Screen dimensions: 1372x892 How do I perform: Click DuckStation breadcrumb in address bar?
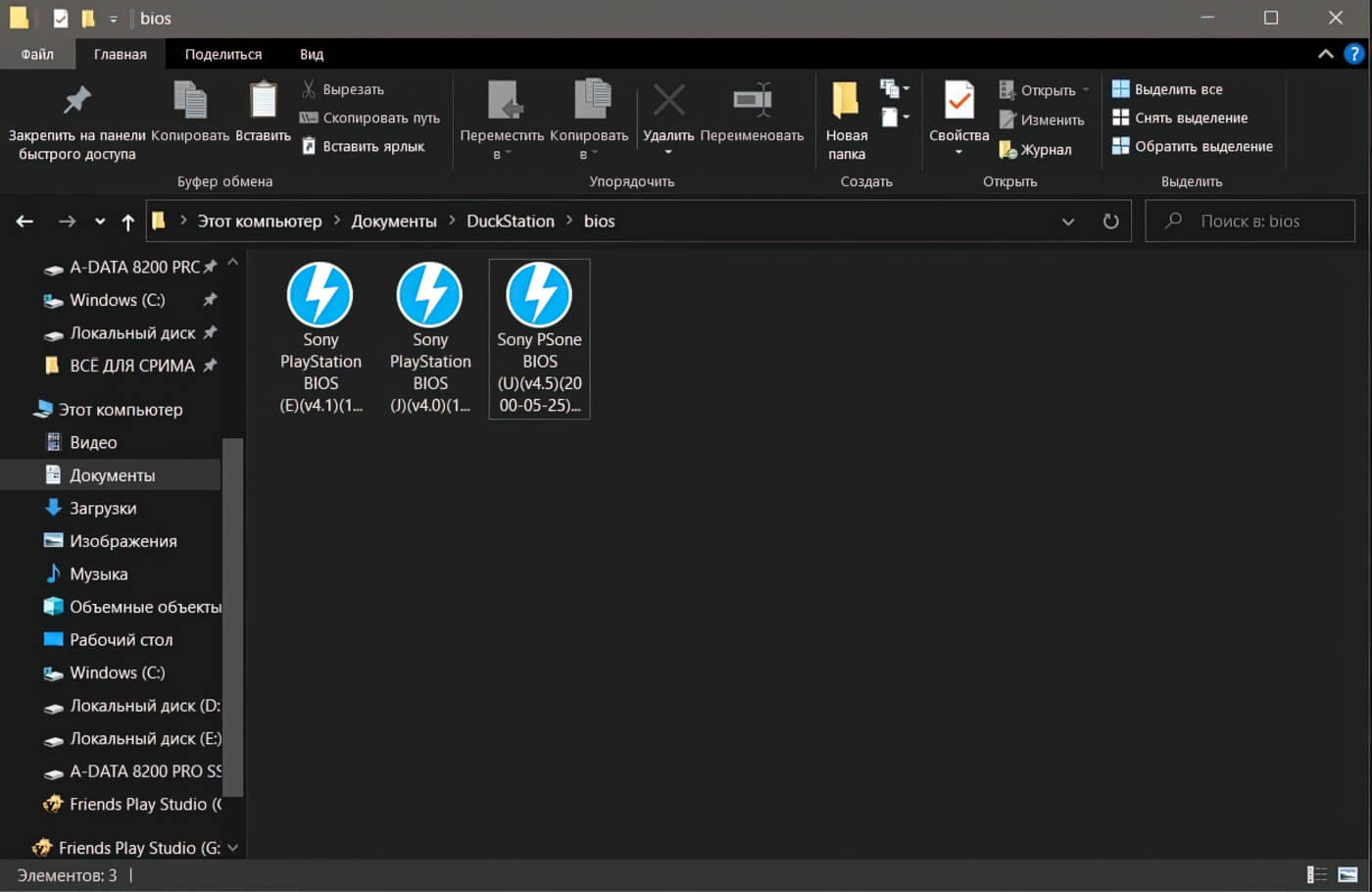(x=511, y=222)
